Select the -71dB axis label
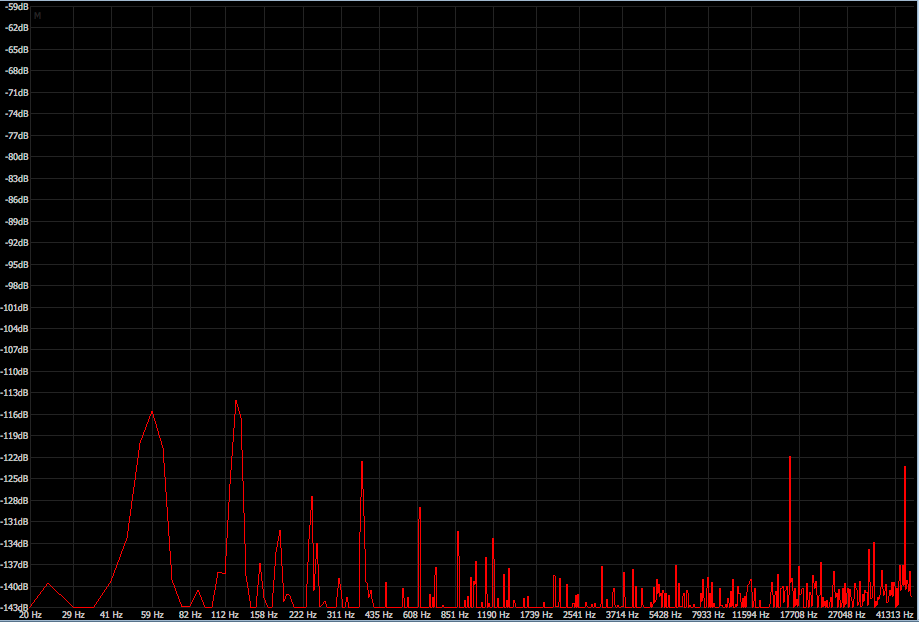The height and width of the screenshot is (622, 919). 15,93
